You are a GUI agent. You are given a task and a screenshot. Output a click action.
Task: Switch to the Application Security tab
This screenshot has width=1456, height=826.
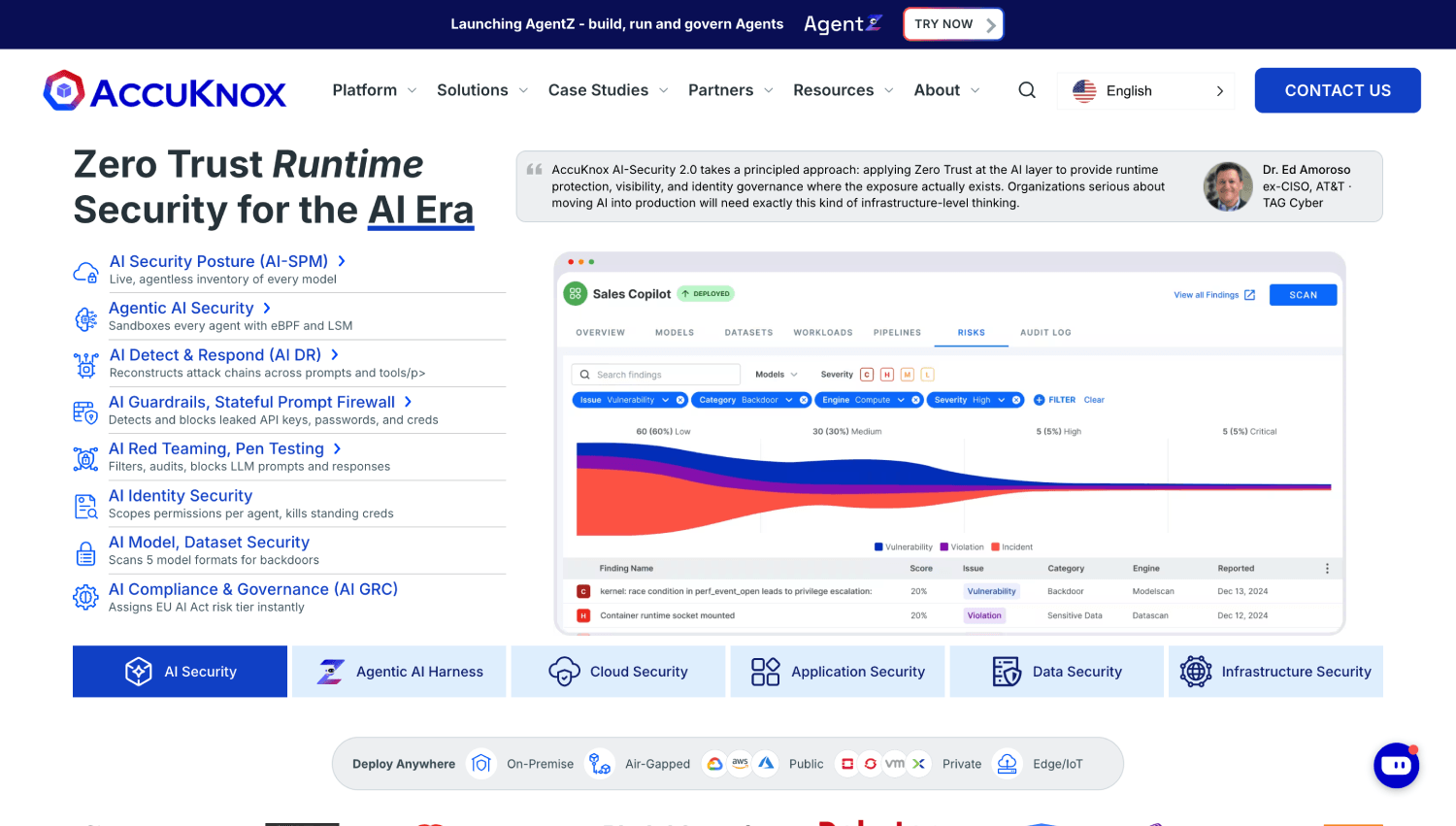pos(838,672)
